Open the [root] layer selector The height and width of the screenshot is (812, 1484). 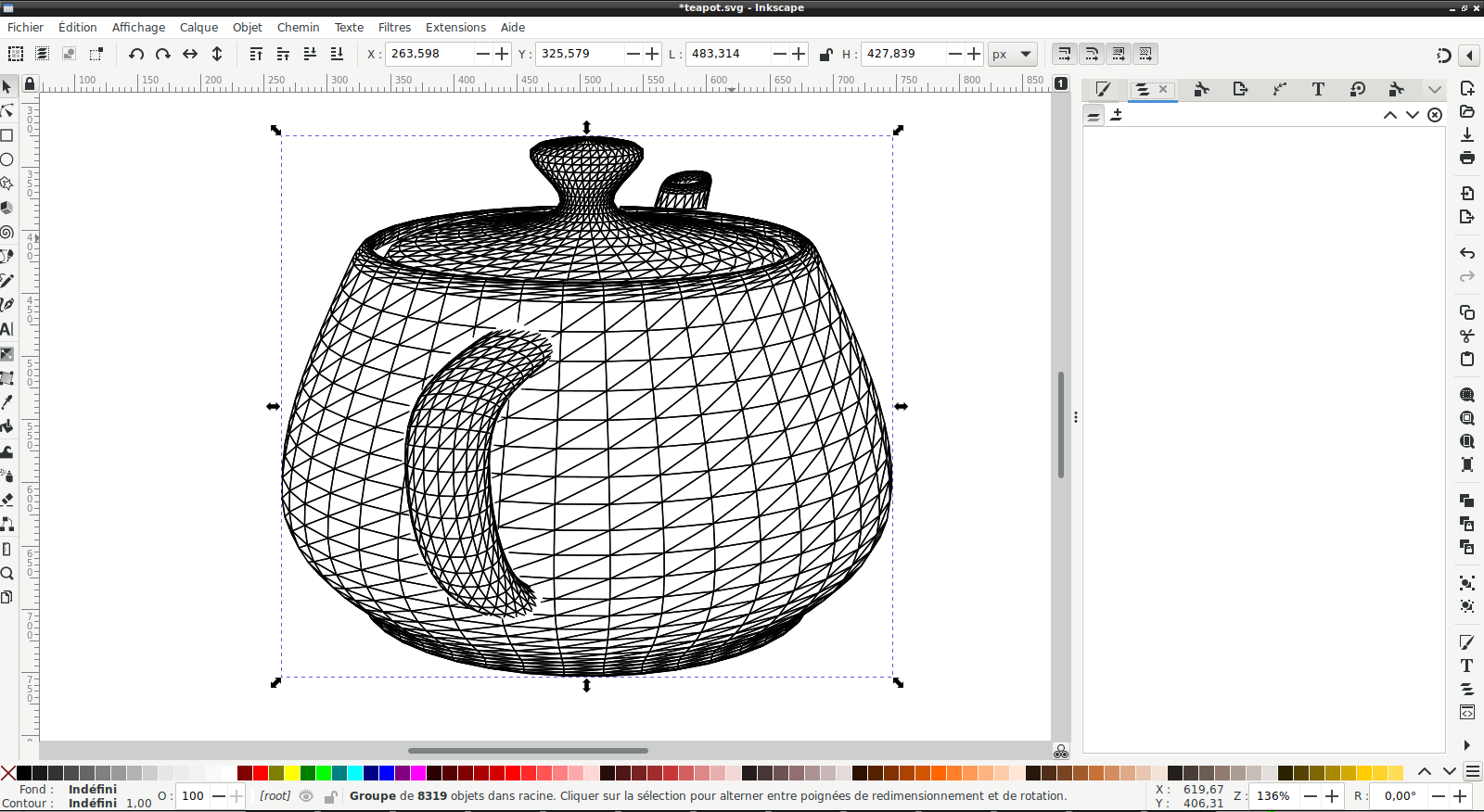point(275,796)
